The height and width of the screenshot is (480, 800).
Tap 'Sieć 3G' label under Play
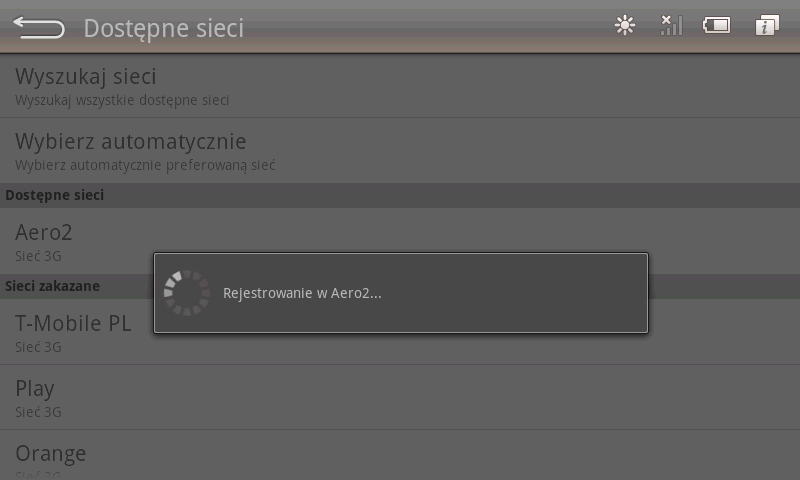(38, 412)
